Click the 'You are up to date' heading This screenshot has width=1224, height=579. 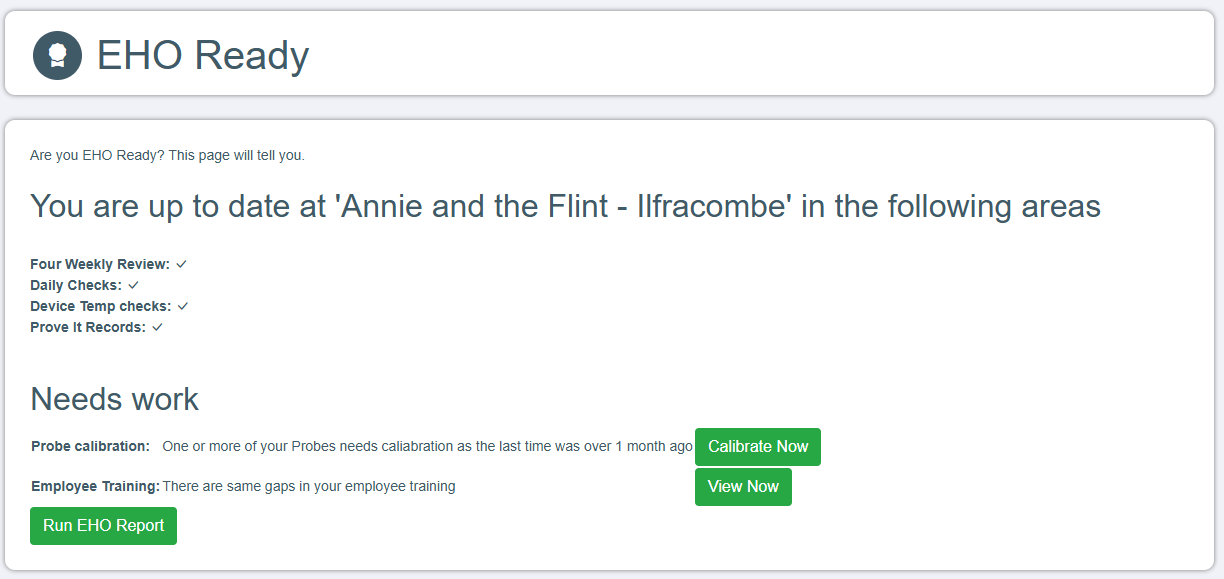[x=565, y=206]
